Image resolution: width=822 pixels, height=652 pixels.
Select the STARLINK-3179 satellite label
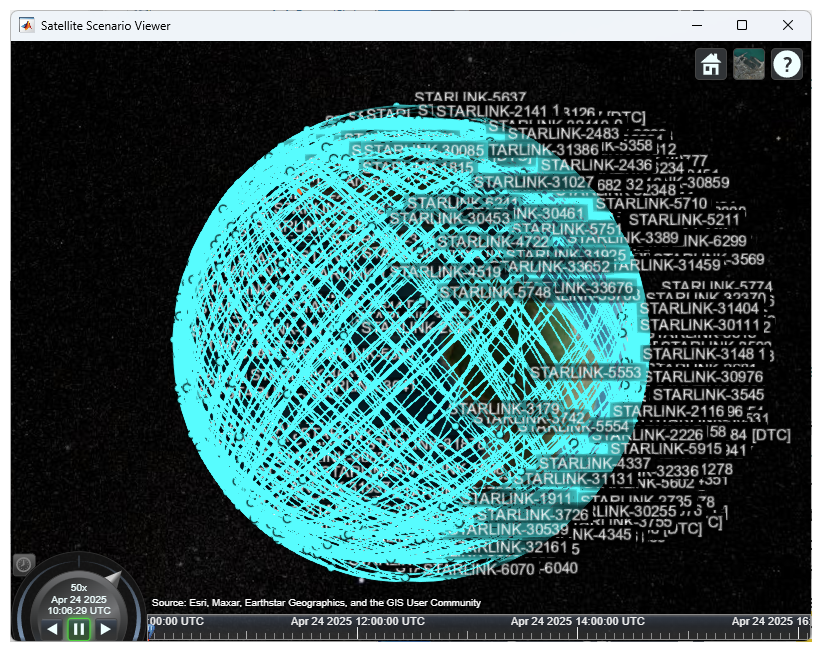click(x=505, y=408)
